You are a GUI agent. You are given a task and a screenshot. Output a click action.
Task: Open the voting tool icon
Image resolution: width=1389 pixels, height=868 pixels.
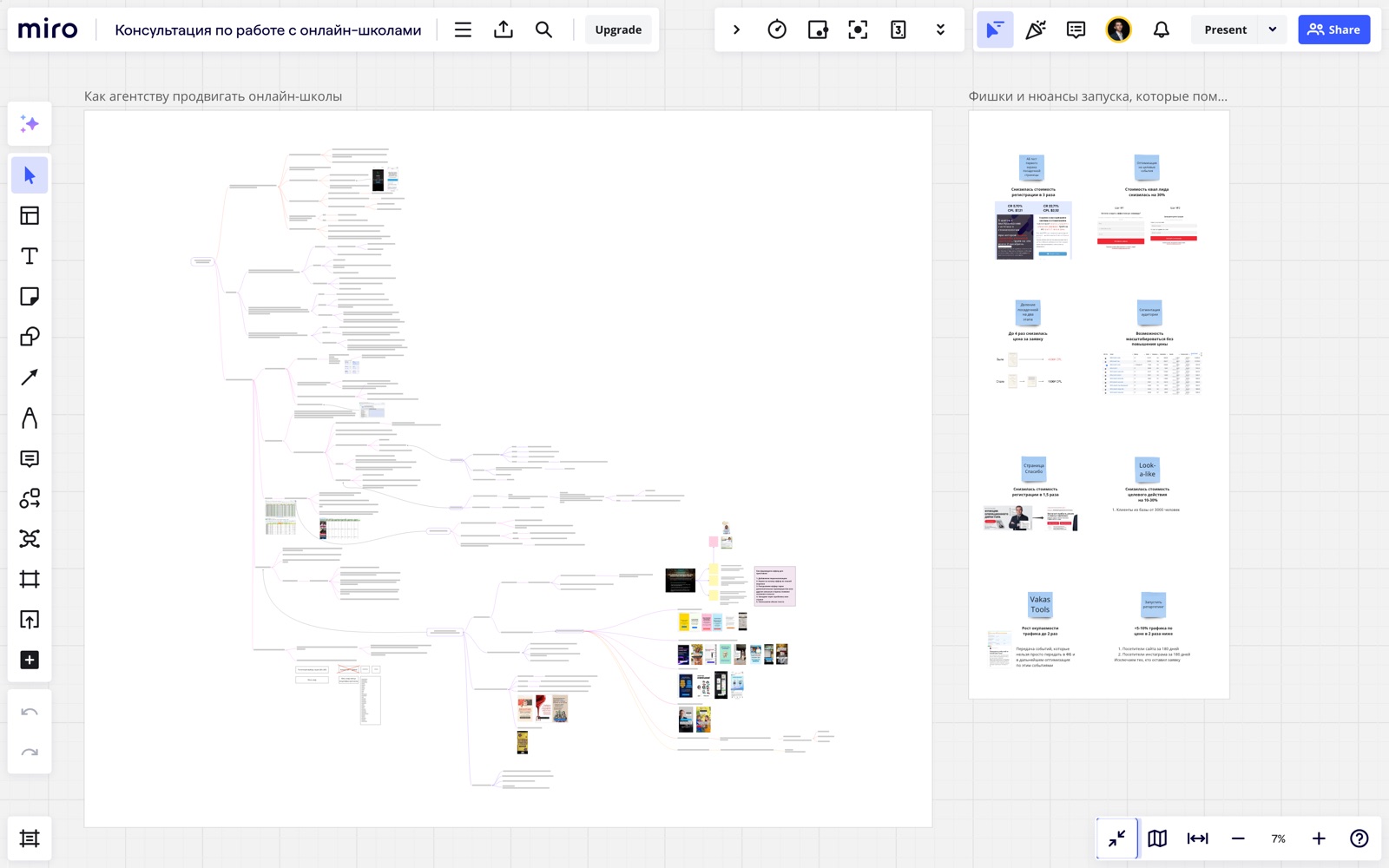818,30
